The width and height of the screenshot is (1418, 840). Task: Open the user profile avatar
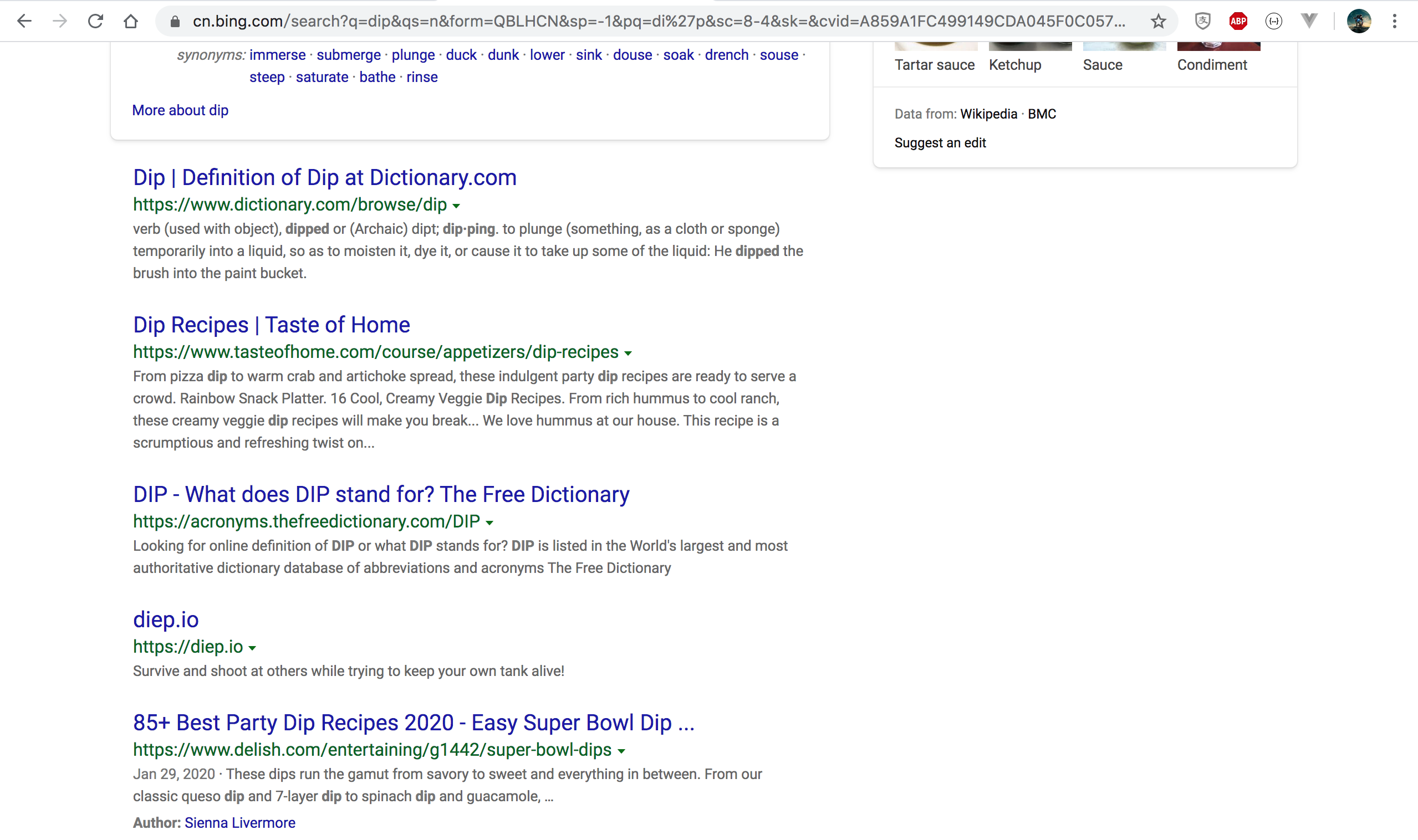point(1359,22)
